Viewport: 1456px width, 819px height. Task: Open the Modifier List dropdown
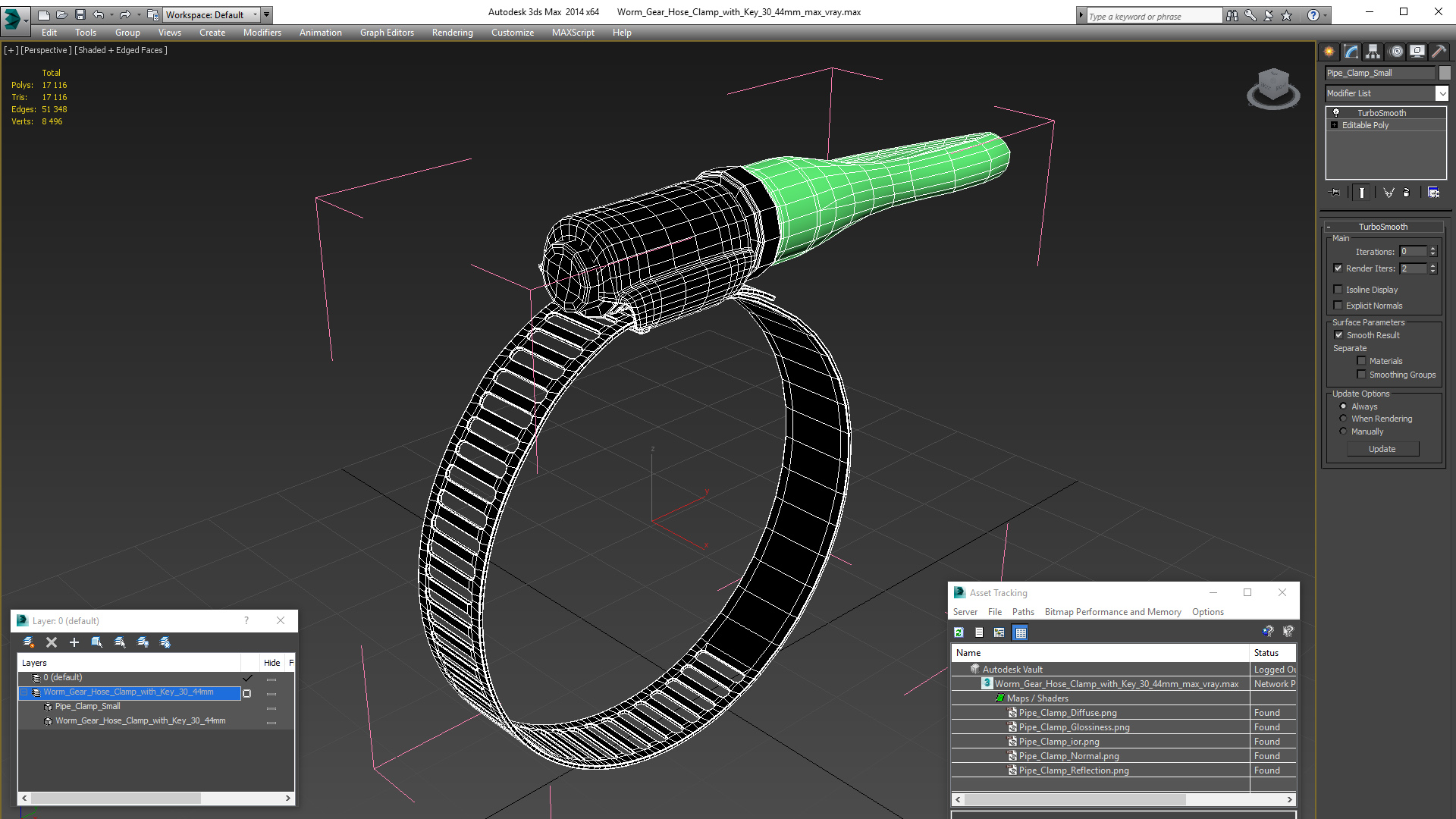[x=1441, y=93]
